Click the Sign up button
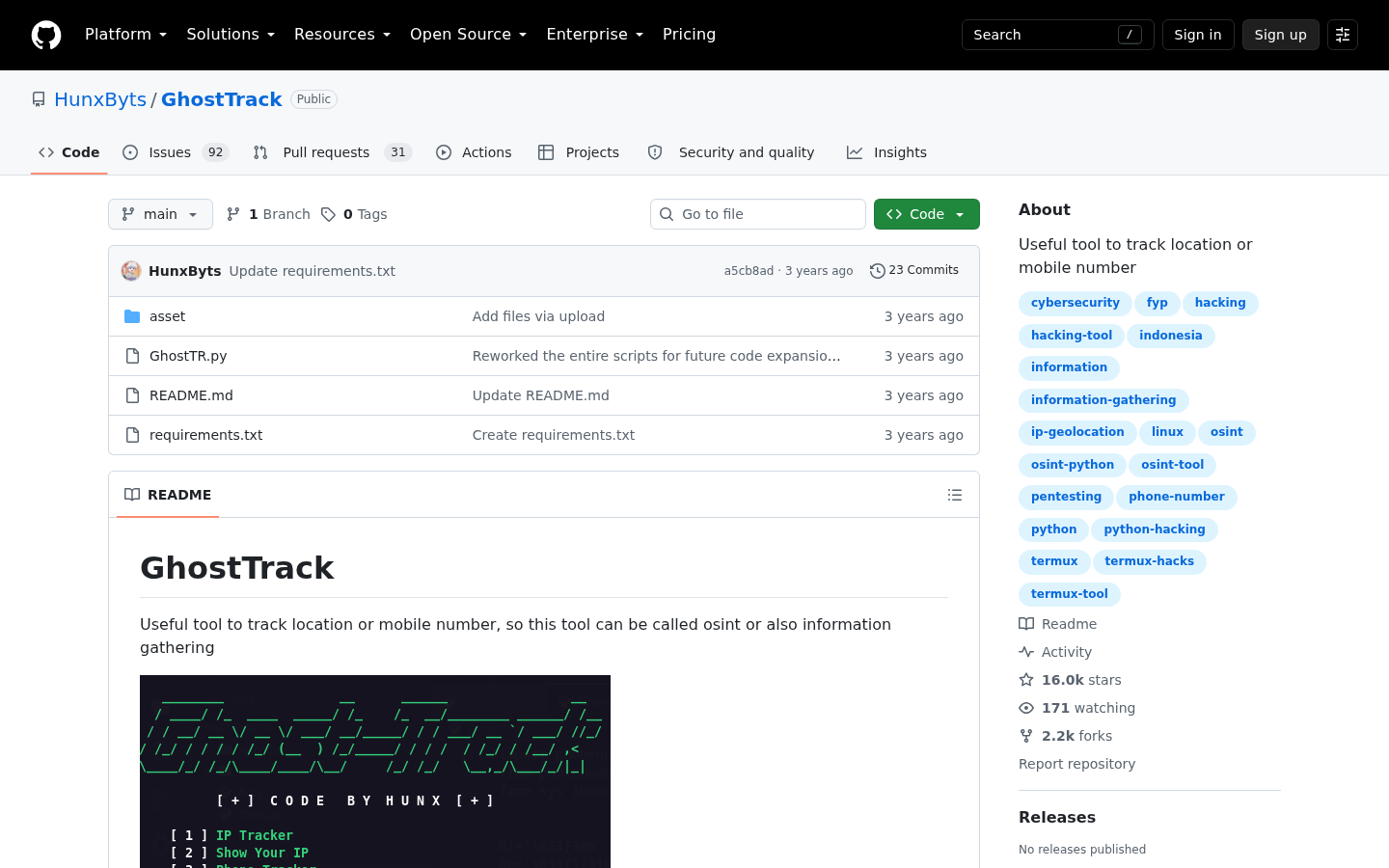Viewport: 1389px width, 868px height. 1281,35
